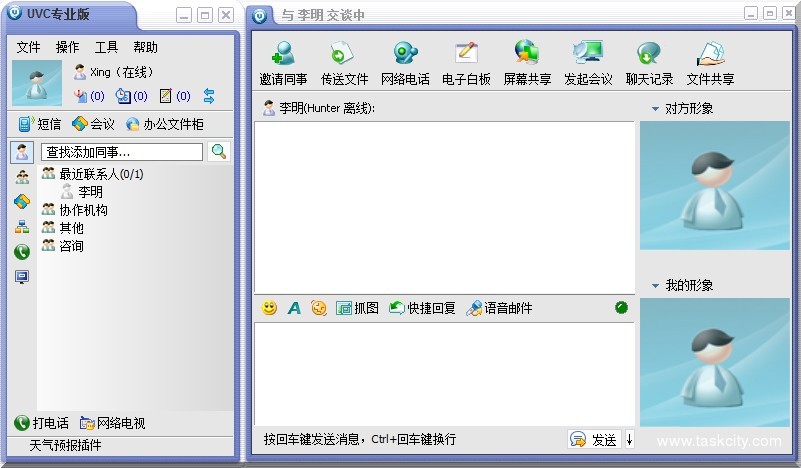Click the 天气预报插件 weather plugin
The width and height of the screenshot is (801, 468).
pos(65,446)
